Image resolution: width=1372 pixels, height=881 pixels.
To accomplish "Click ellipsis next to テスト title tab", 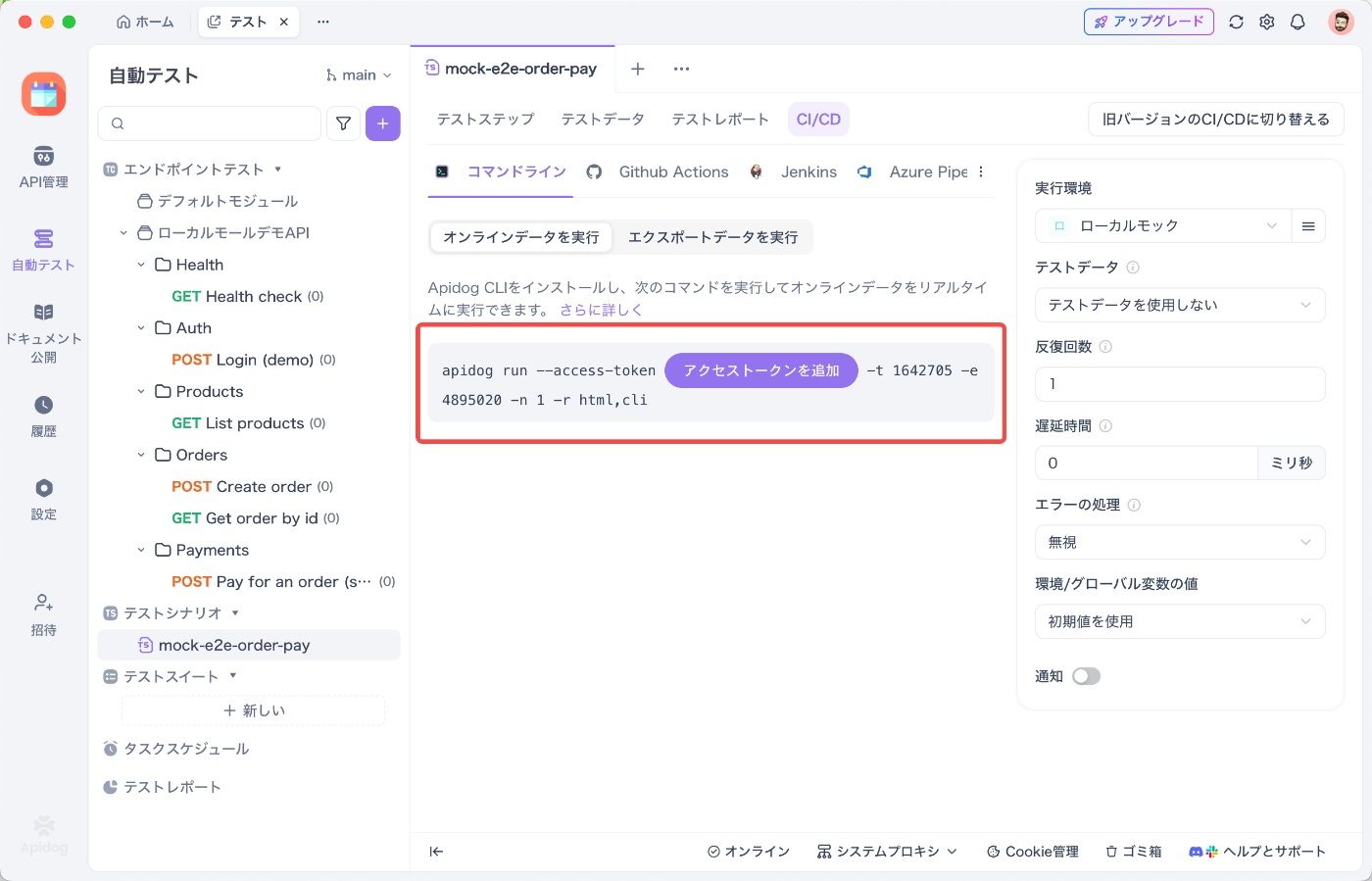I will [x=323, y=22].
